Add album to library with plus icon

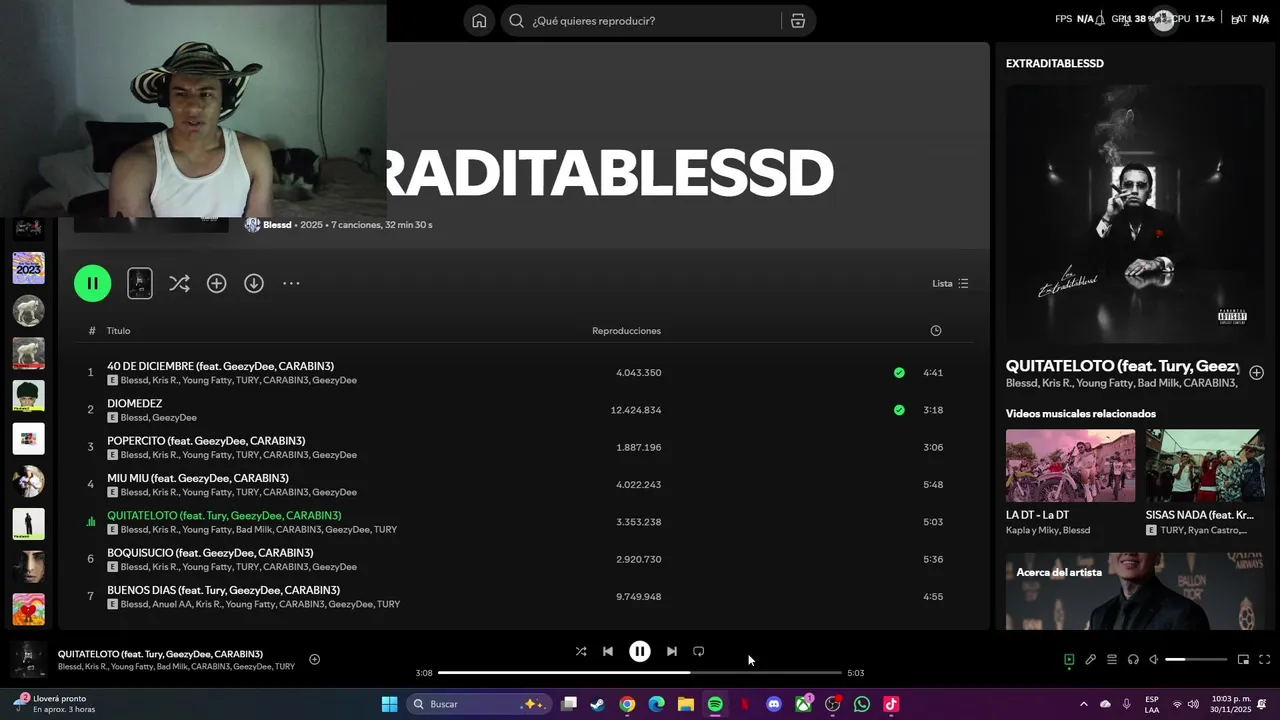coord(216,283)
